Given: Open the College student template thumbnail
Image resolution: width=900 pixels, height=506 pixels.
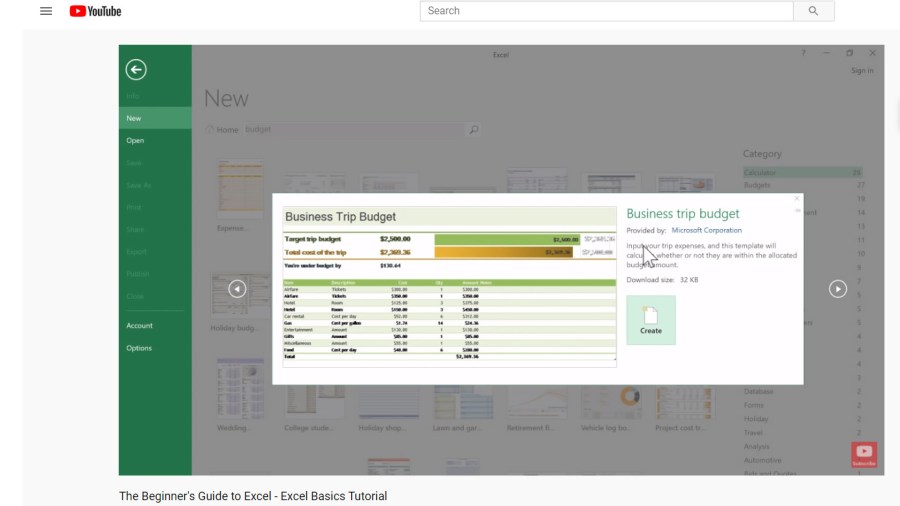Looking at the screenshot, I should (315, 402).
